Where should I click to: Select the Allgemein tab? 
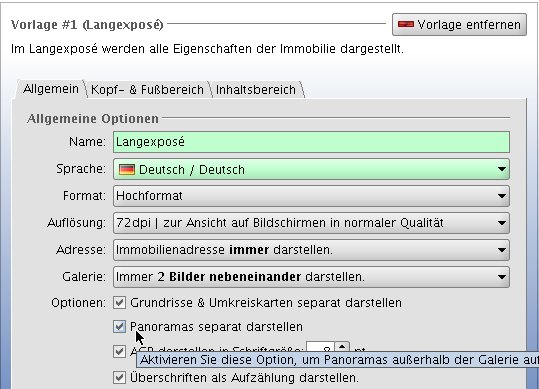coord(51,89)
